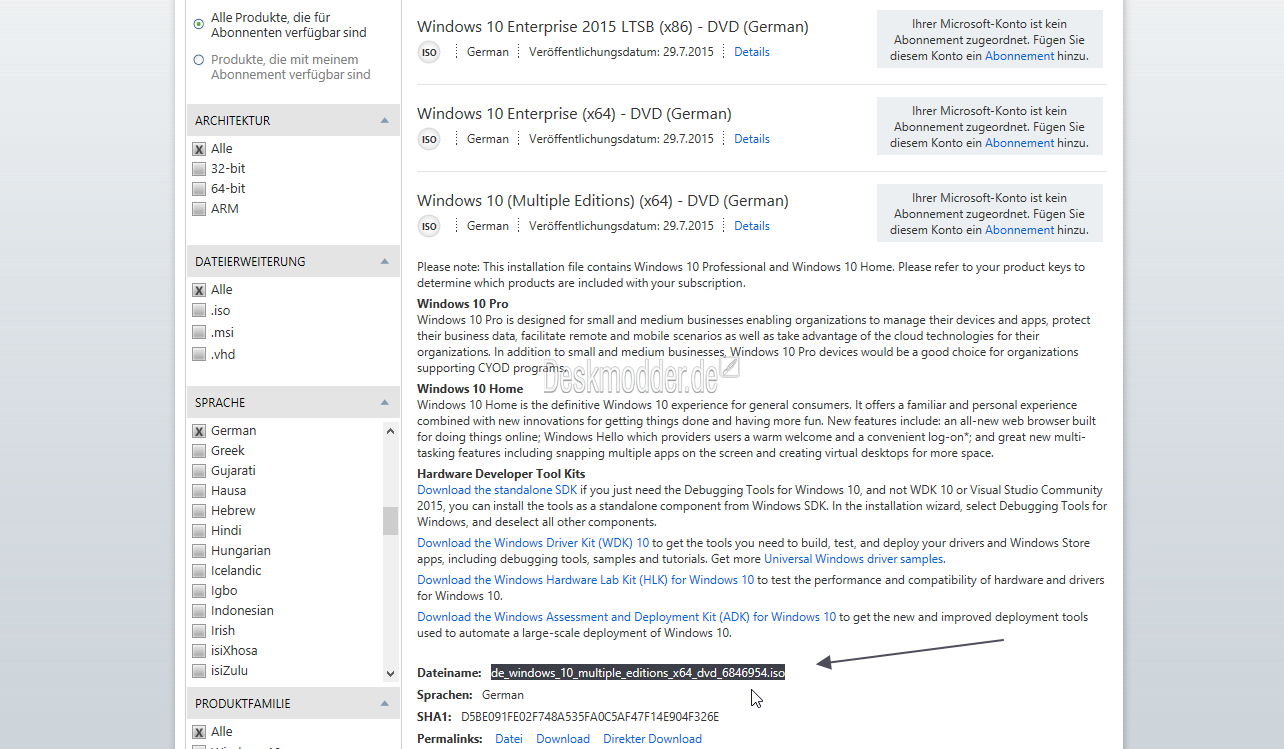
Task: Check the .msi file extension filter
Action: pyautogui.click(x=199, y=333)
